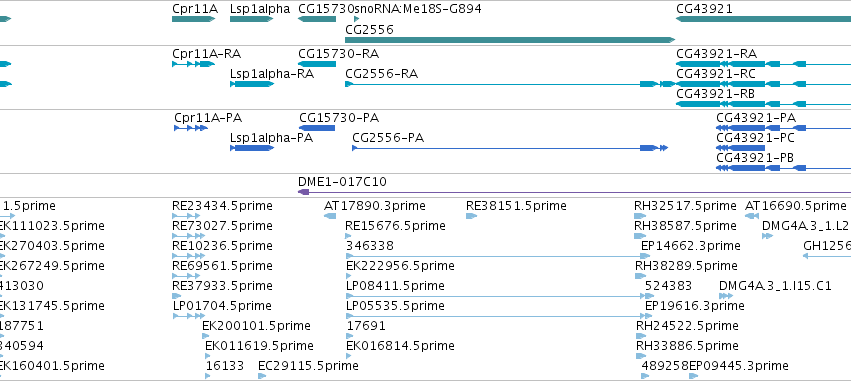Select the EC29115.5prime EST label

(308, 365)
